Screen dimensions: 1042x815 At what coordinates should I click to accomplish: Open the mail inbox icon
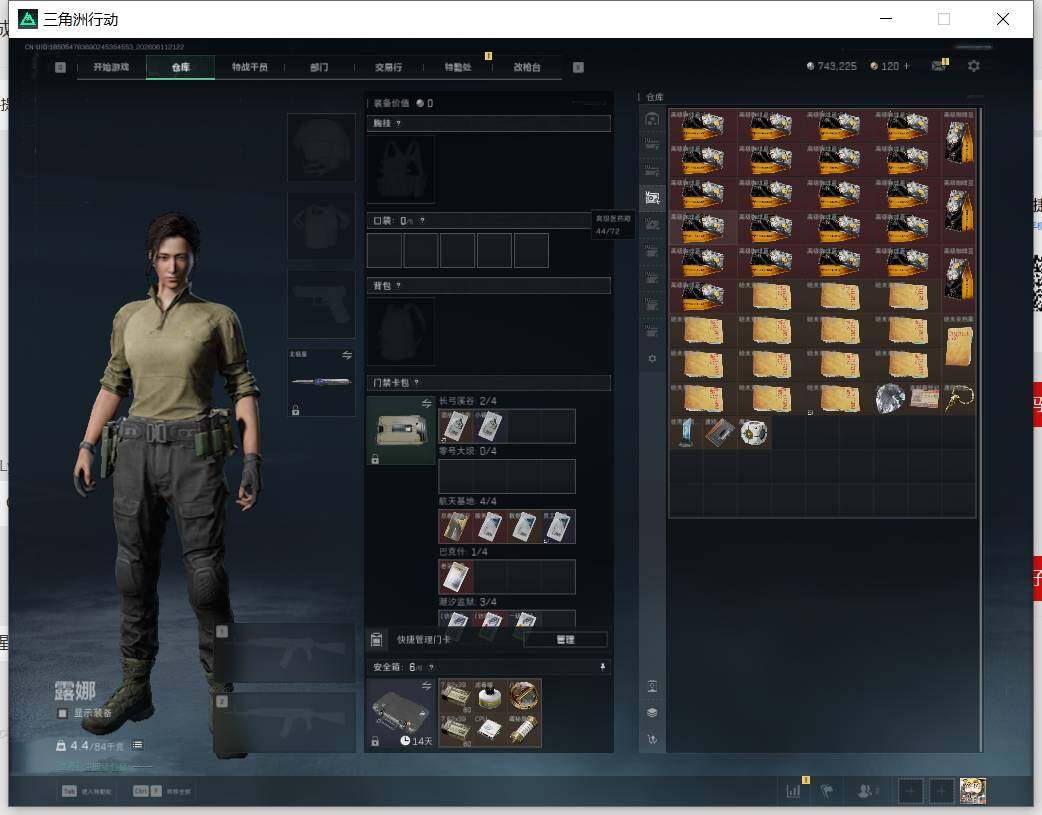939,66
